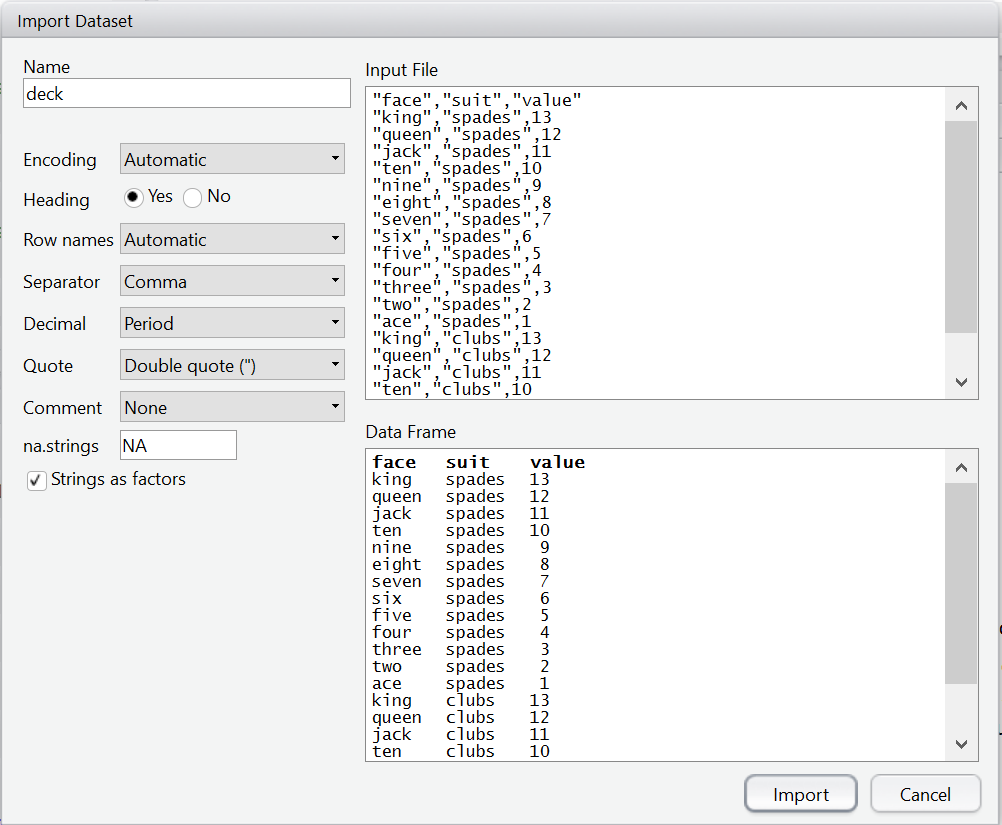Viewport: 1002px width, 825px height.
Task: Open the Comment dropdown set to None
Action: click(232, 407)
